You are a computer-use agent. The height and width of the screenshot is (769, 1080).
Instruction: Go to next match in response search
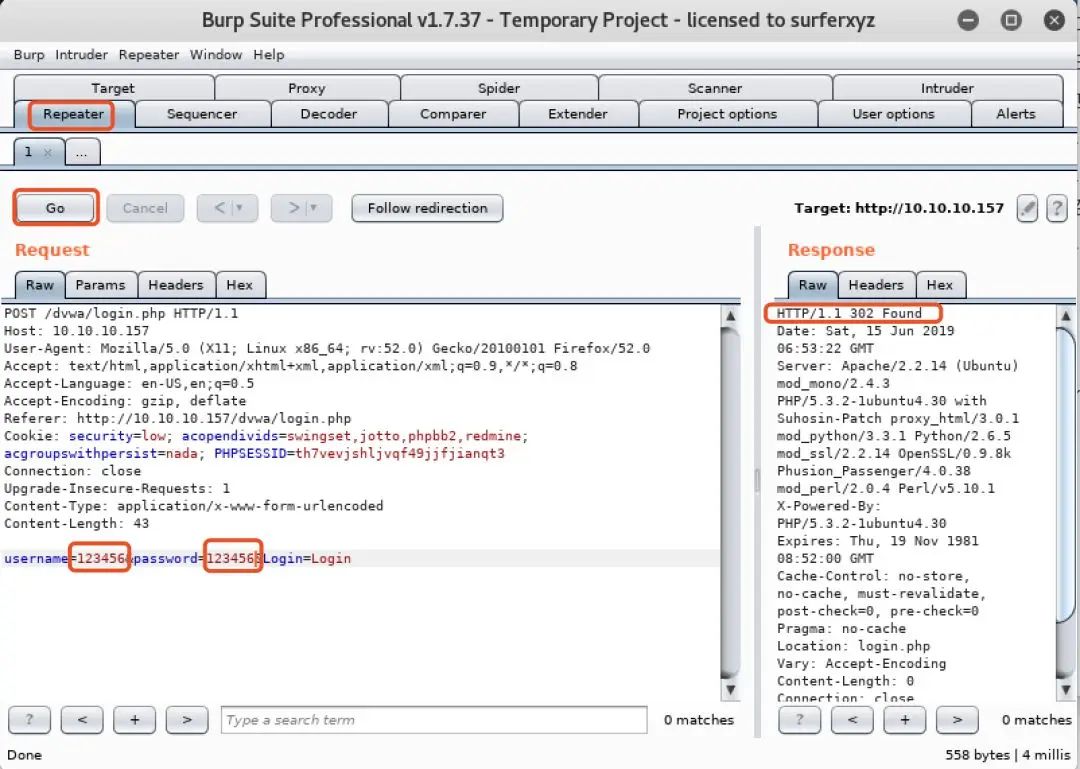[957, 720]
